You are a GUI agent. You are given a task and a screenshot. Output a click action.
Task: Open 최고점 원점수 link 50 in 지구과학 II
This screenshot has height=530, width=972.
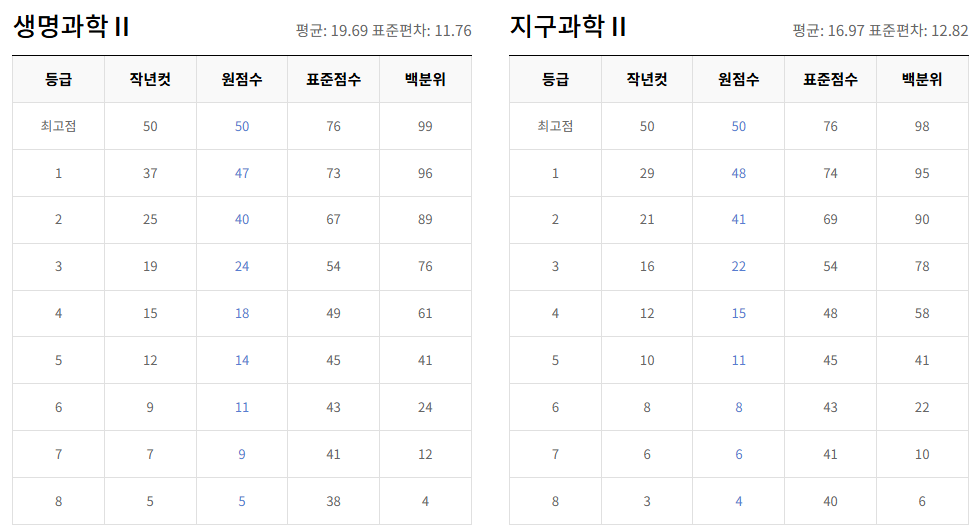739,126
